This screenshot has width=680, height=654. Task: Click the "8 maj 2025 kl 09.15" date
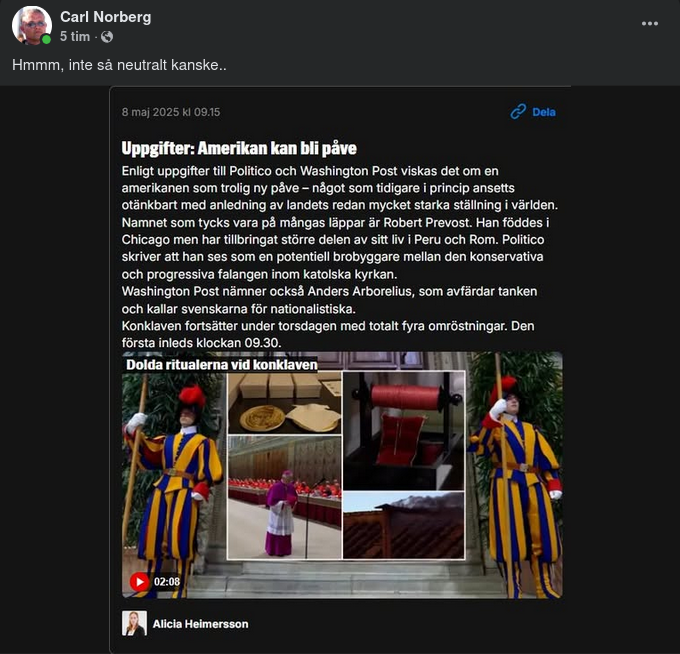pyautogui.click(x=171, y=112)
